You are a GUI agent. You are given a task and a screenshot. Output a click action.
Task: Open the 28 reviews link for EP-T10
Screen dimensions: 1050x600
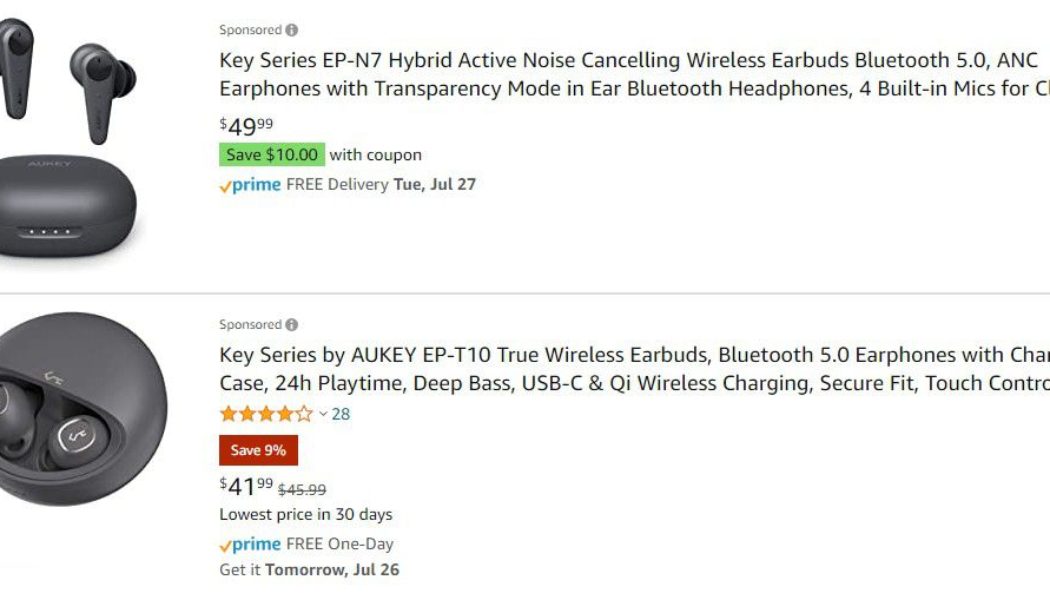pyautogui.click(x=342, y=412)
